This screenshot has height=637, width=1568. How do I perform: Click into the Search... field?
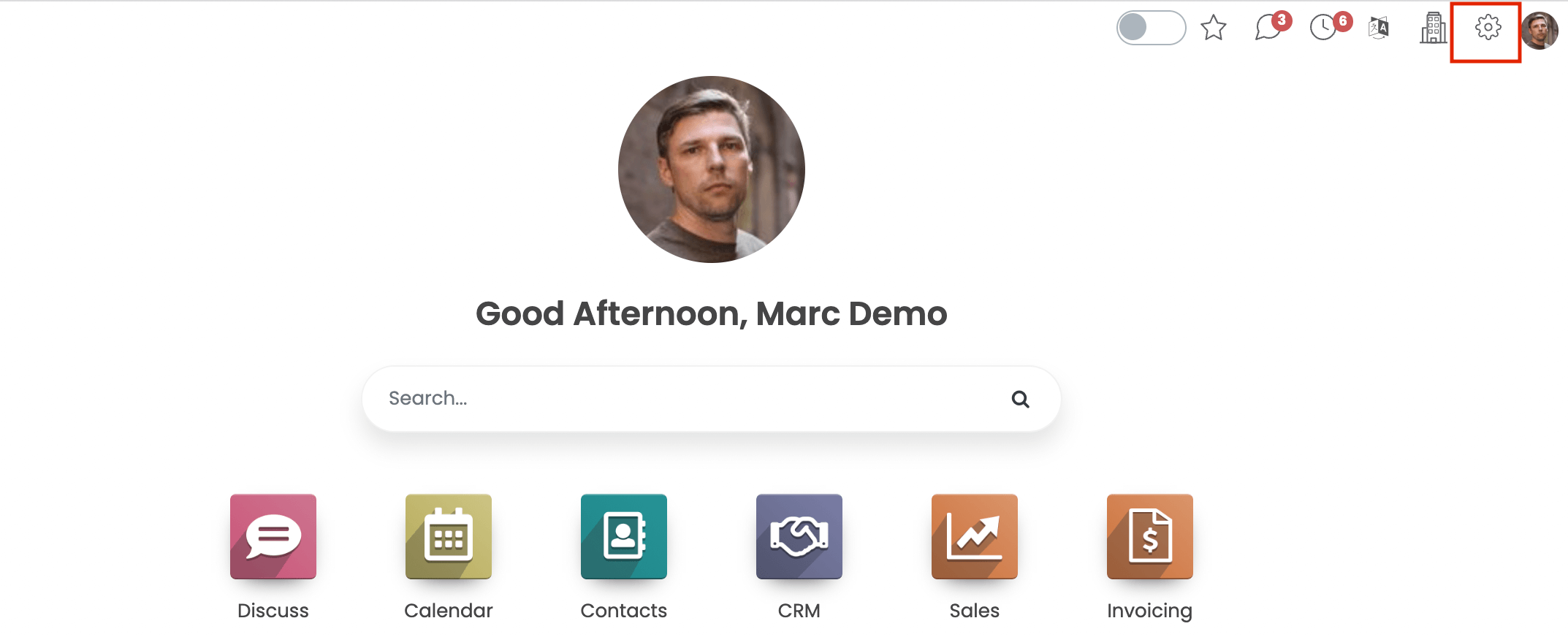coord(687,398)
